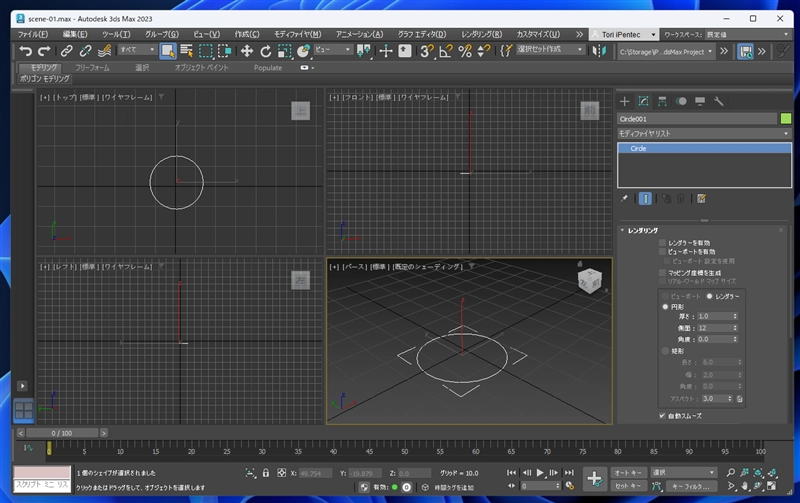Play the animation

point(540,473)
